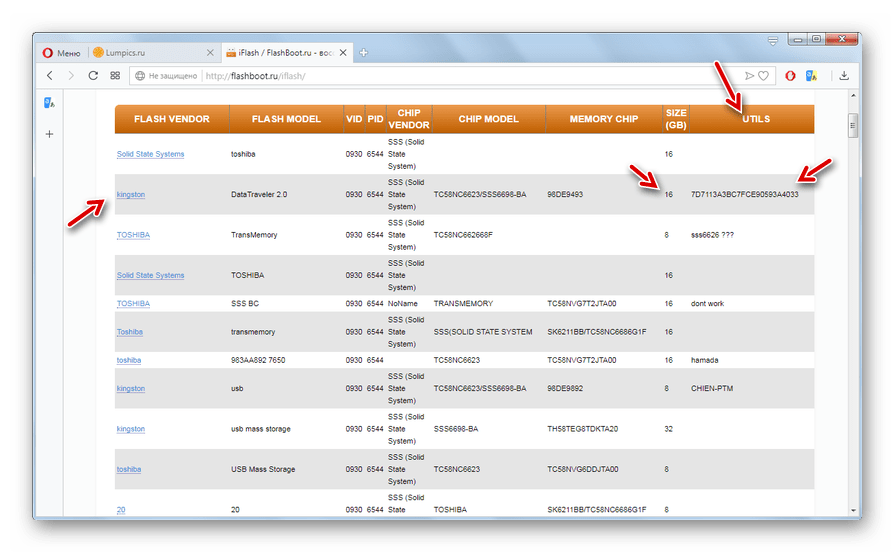This screenshot has width=895, height=553.
Task: Open the Opera Меню button
Action: click(62, 53)
